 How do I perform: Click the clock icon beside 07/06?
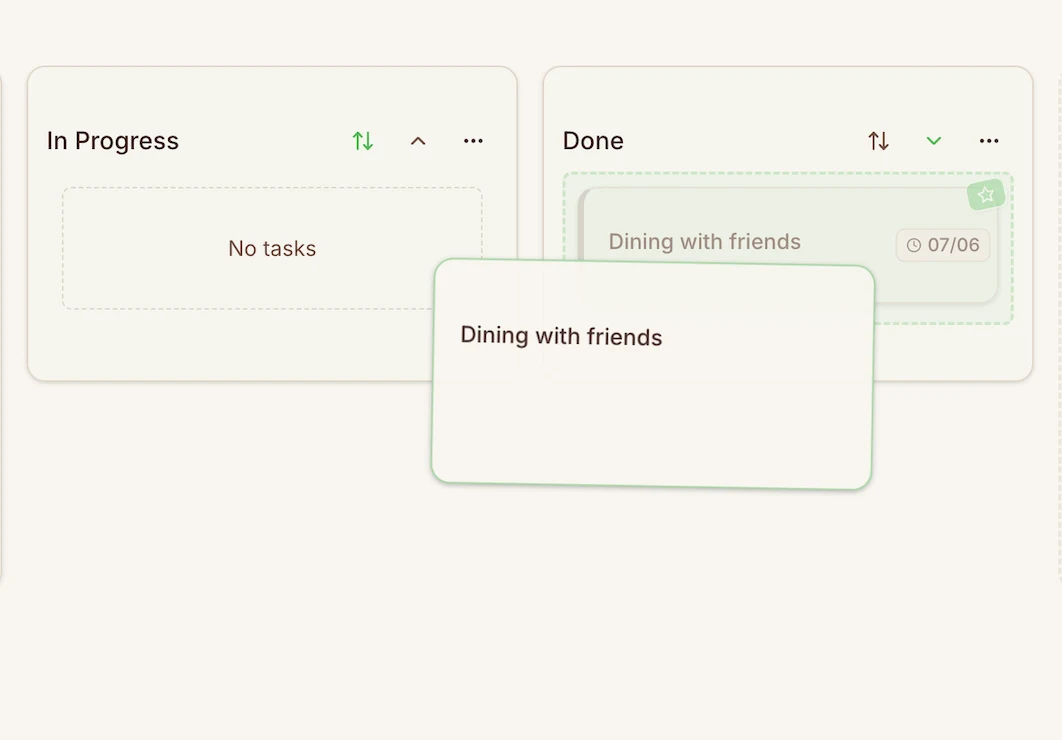pos(913,245)
